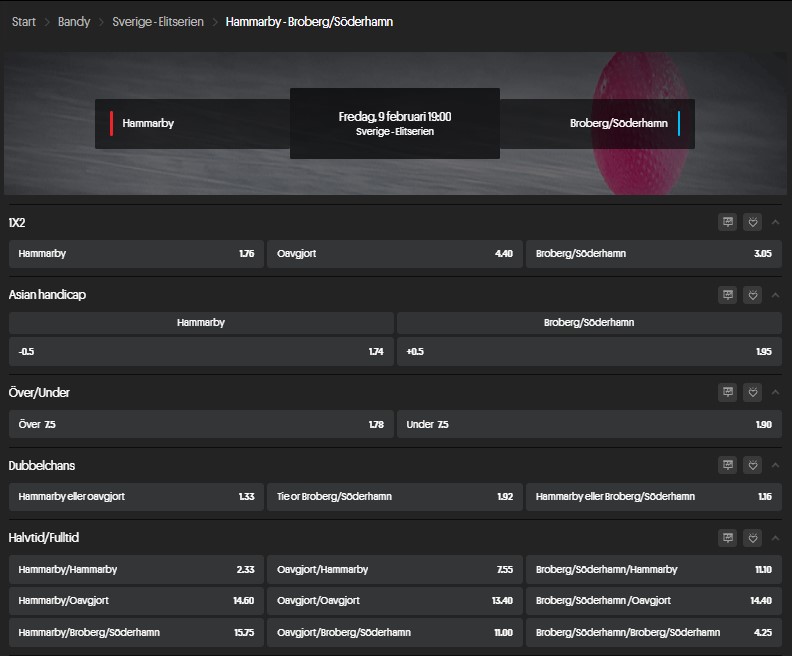Click the Över/Under section heading
Screen dimensions: 792x656
(x=39, y=392)
